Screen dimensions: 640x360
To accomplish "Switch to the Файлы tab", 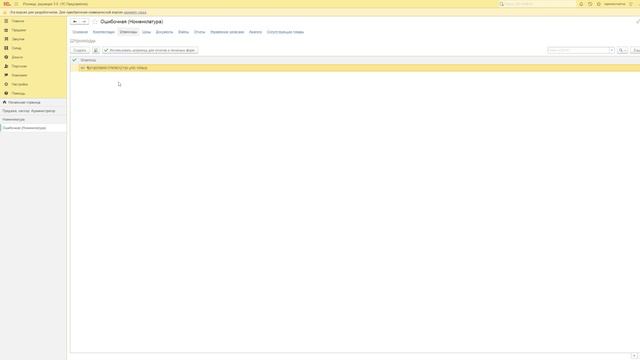I will click(x=184, y=32).
